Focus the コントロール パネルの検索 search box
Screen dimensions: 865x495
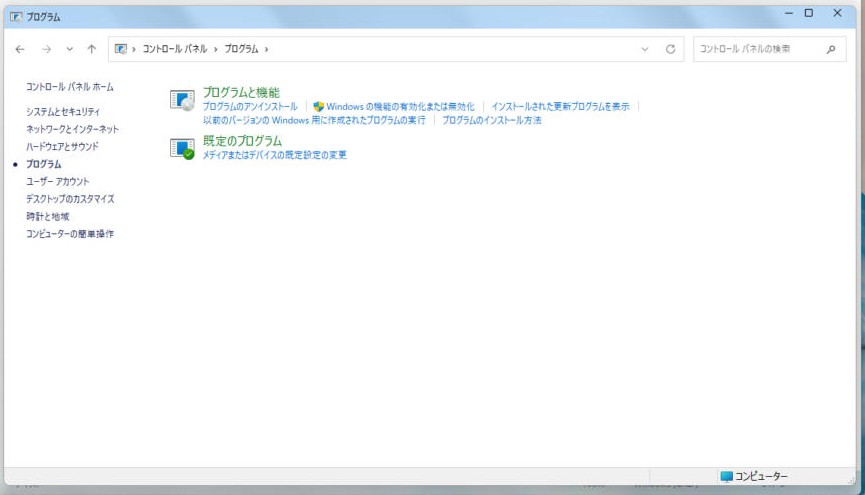coord(761,49)
